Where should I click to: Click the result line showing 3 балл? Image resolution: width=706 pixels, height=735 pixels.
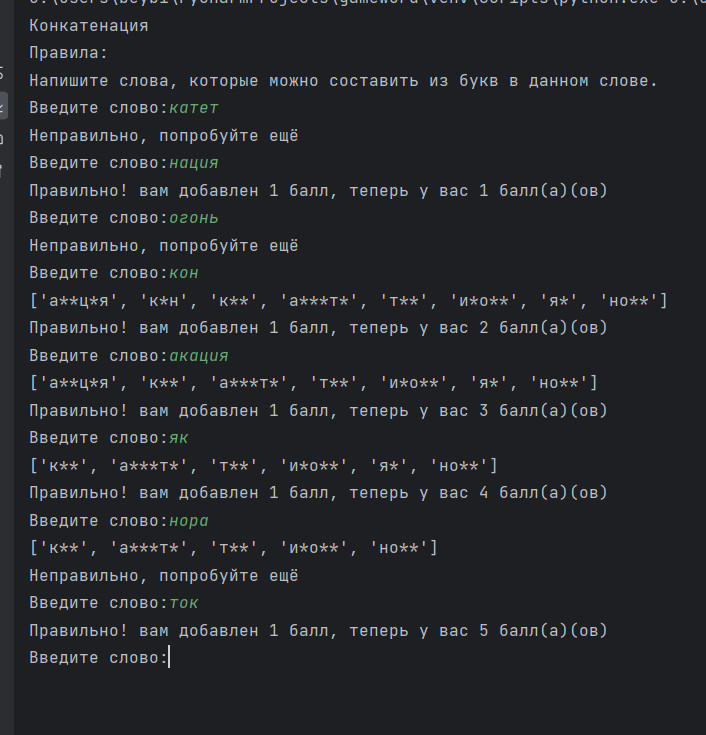coord(318,410)
